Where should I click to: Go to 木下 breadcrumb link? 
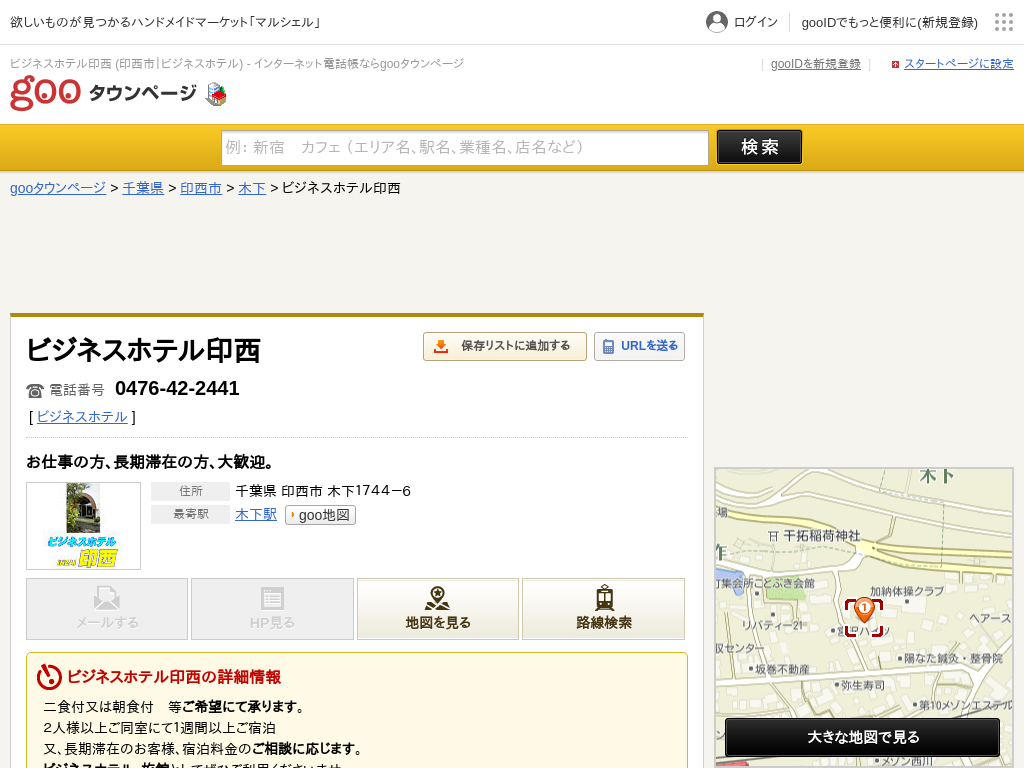coord(252,188)
